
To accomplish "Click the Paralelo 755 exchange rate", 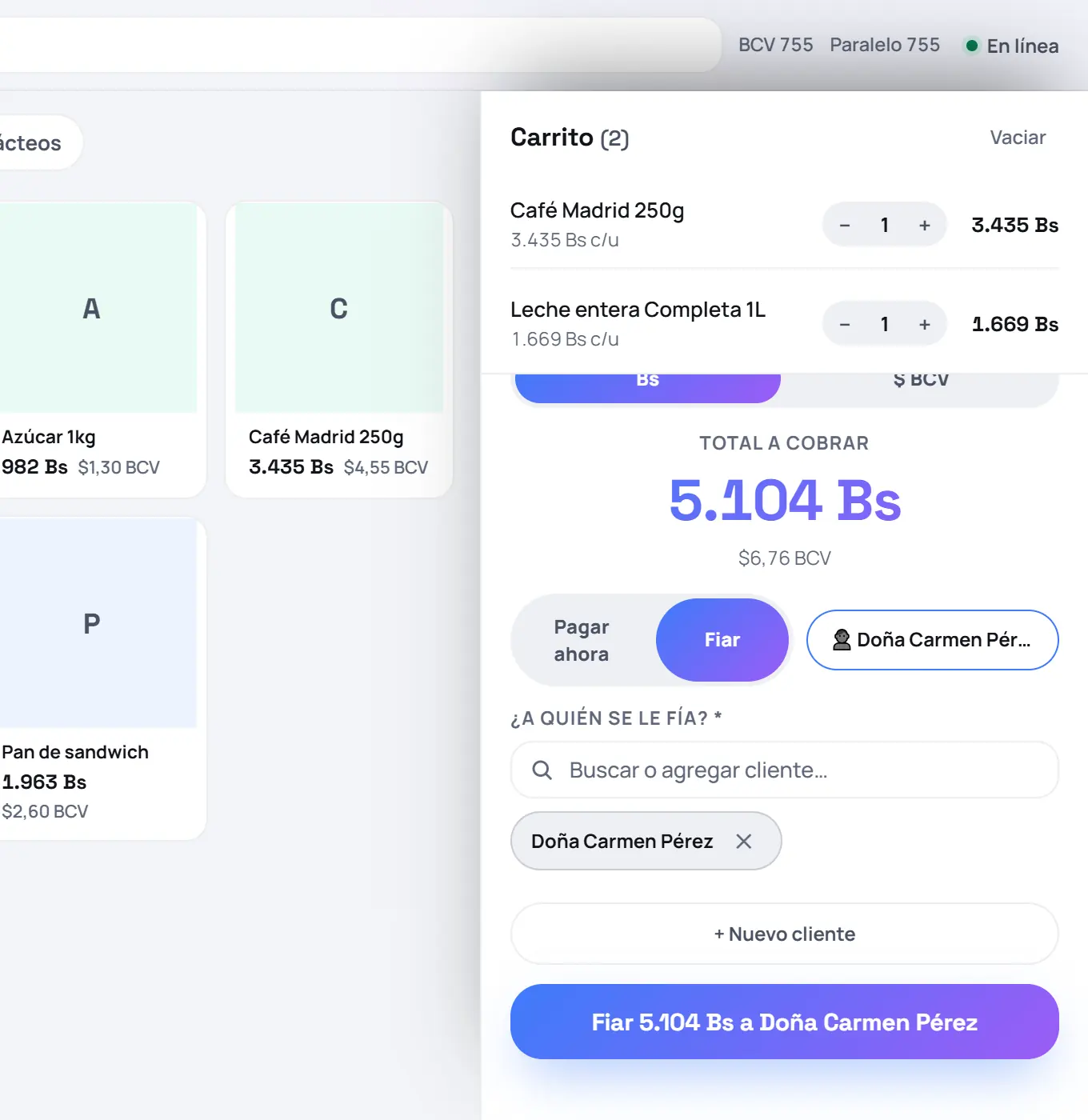I will (x=885, y=45).
